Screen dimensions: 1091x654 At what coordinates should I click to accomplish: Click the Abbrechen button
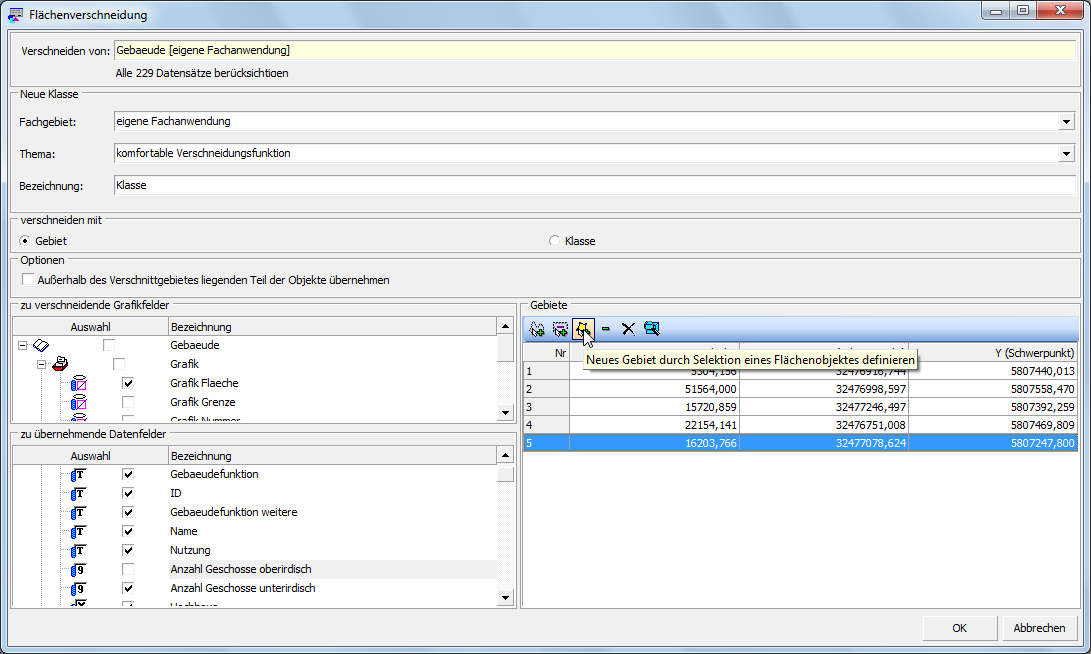coord(1040,628)
